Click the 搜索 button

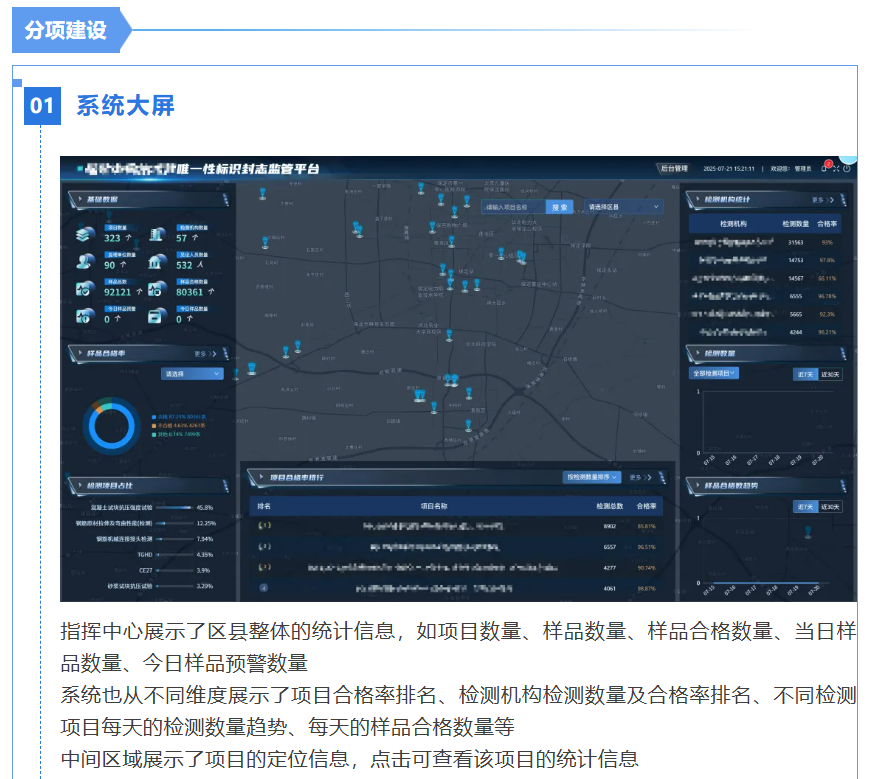coord(559,207)
